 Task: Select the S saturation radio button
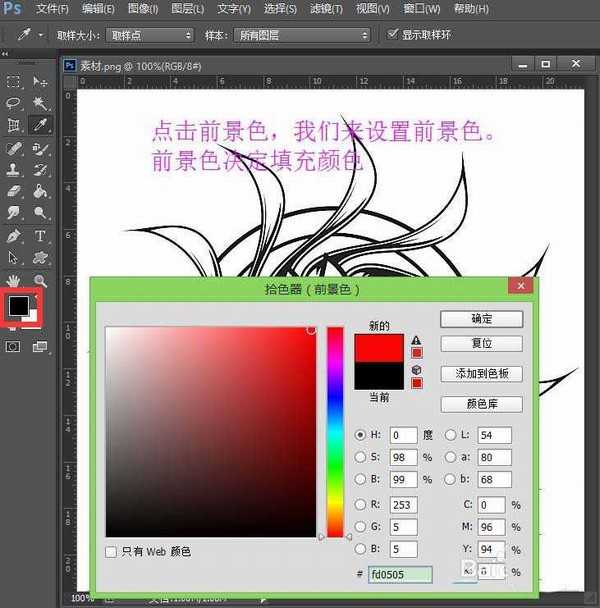(361, 457)
